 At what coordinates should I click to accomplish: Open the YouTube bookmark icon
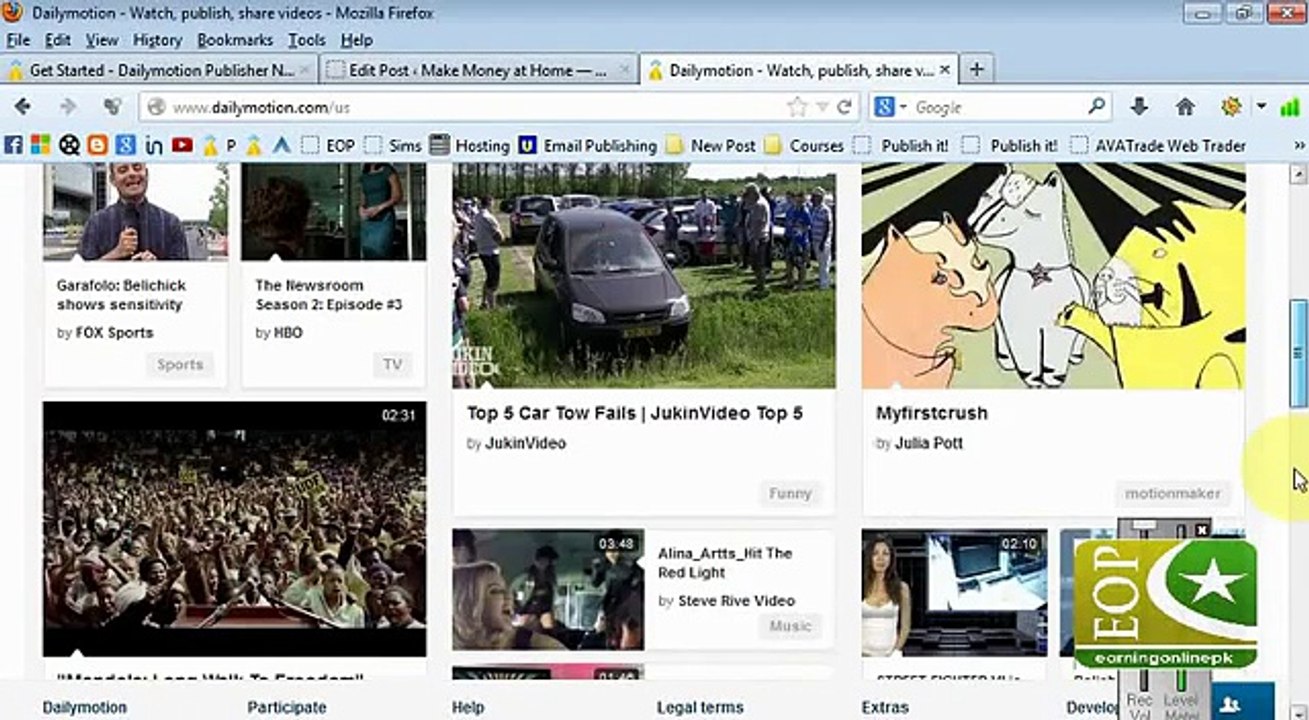(182, 145)
